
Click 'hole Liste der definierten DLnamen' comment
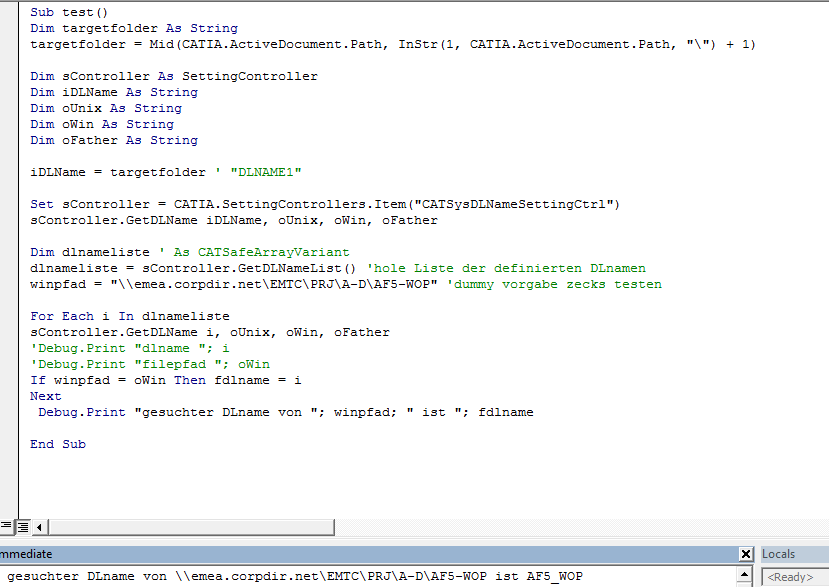[x=506, y=268]
